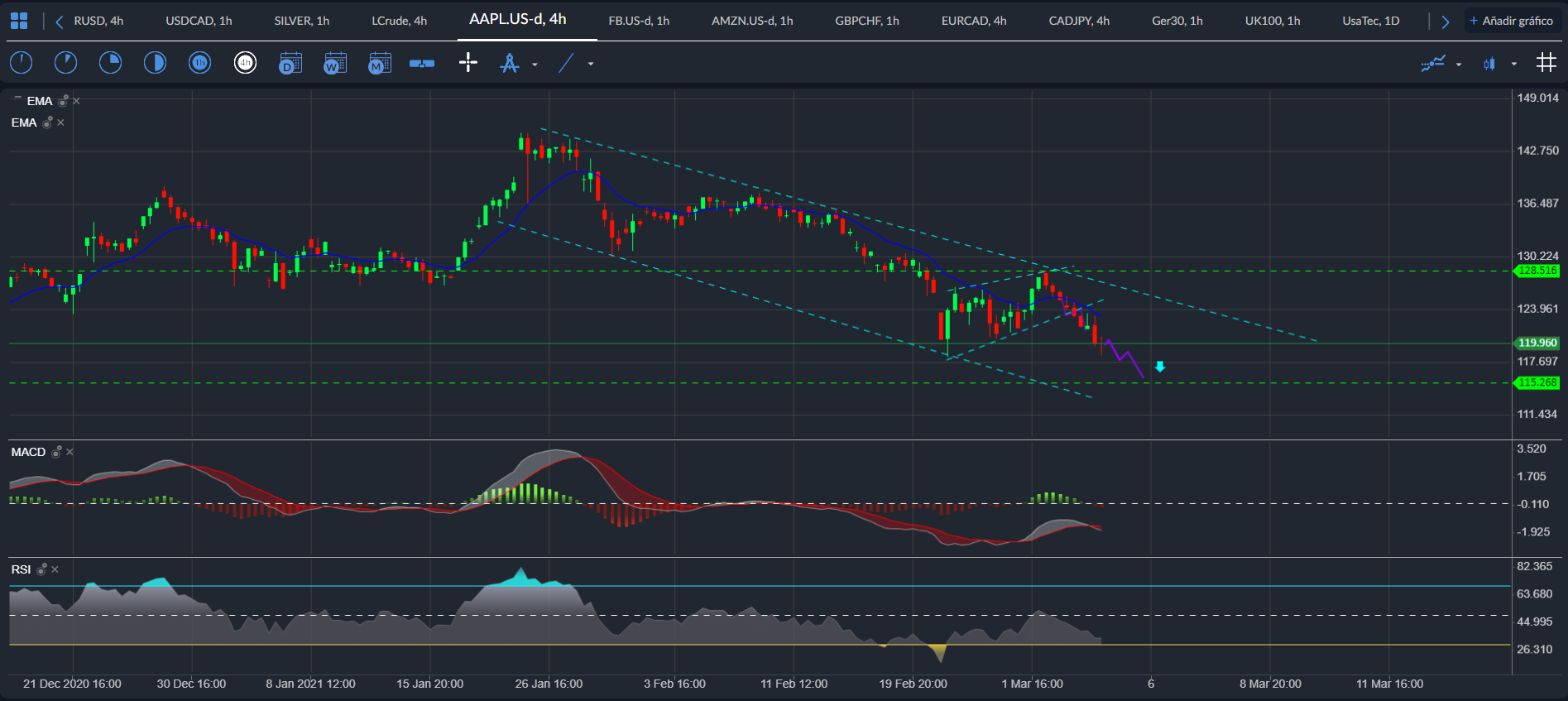
Task: Open settings gear of the first EMA indicator
Action: click(63, 101)
